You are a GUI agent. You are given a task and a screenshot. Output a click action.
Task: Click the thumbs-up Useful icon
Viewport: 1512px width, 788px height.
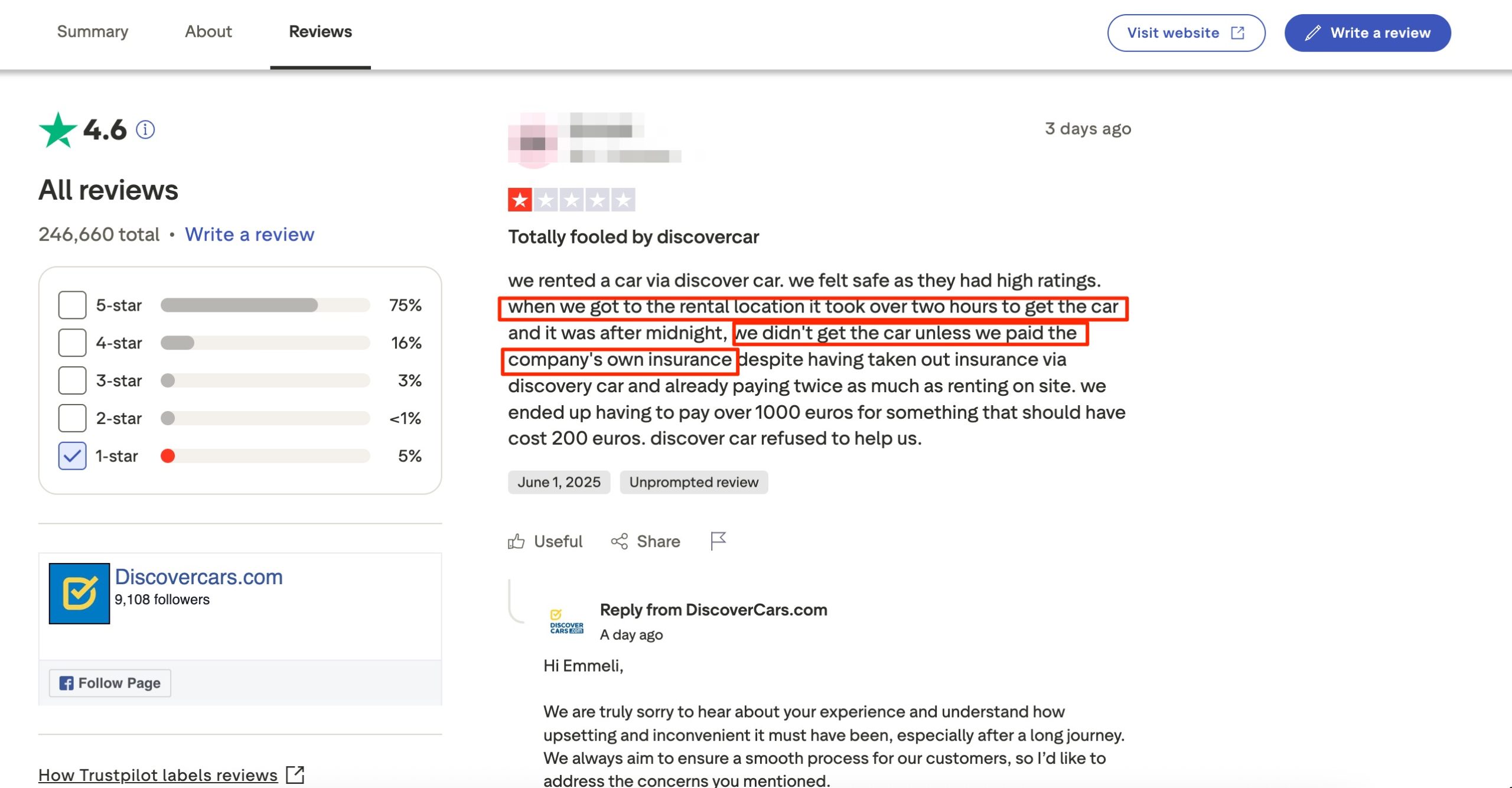click(x=516, y=541)
